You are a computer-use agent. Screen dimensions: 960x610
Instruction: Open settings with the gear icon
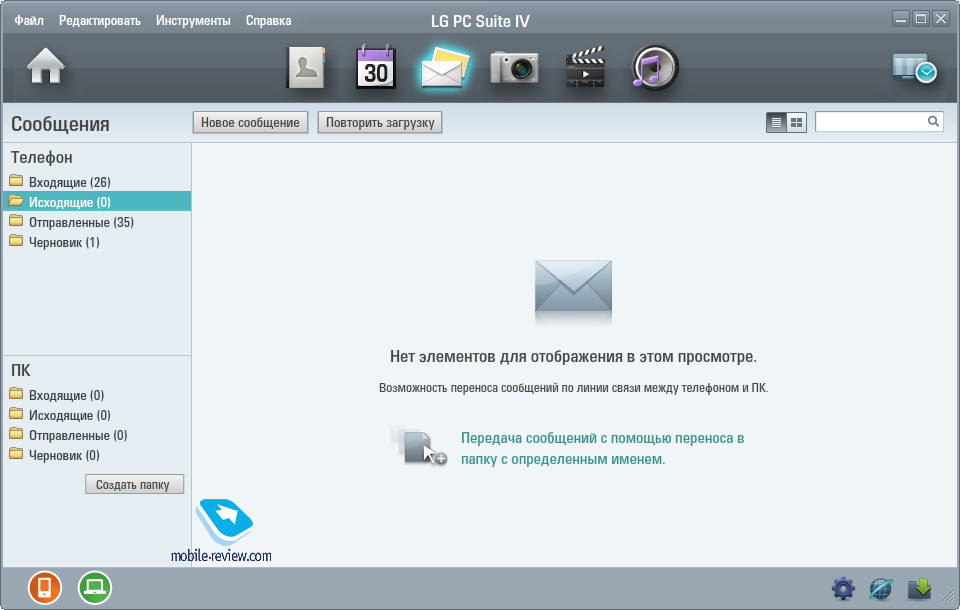point(843,589)
